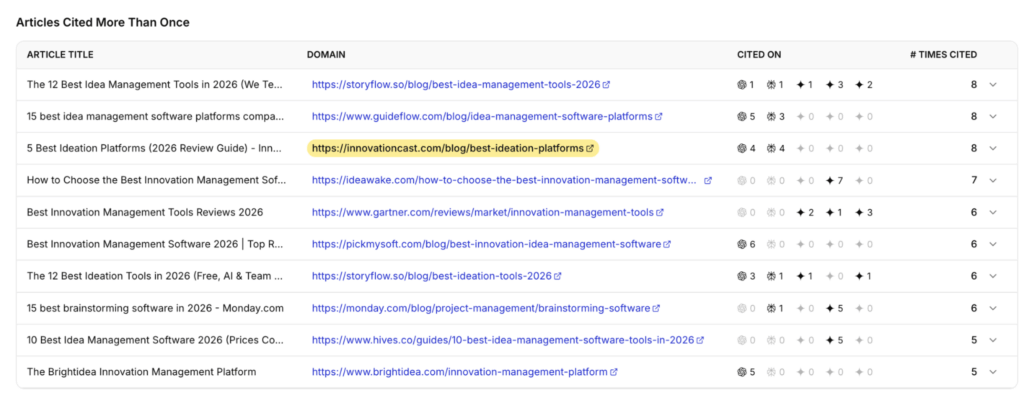Click ChatGPT icon with count 3, best-ideation-tools row
The height and width of the screenshot is (402, 1024).
coord(742,277)
